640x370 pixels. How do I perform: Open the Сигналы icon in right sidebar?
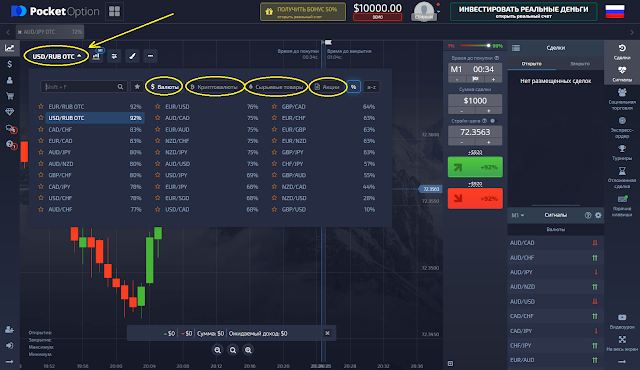622,74
